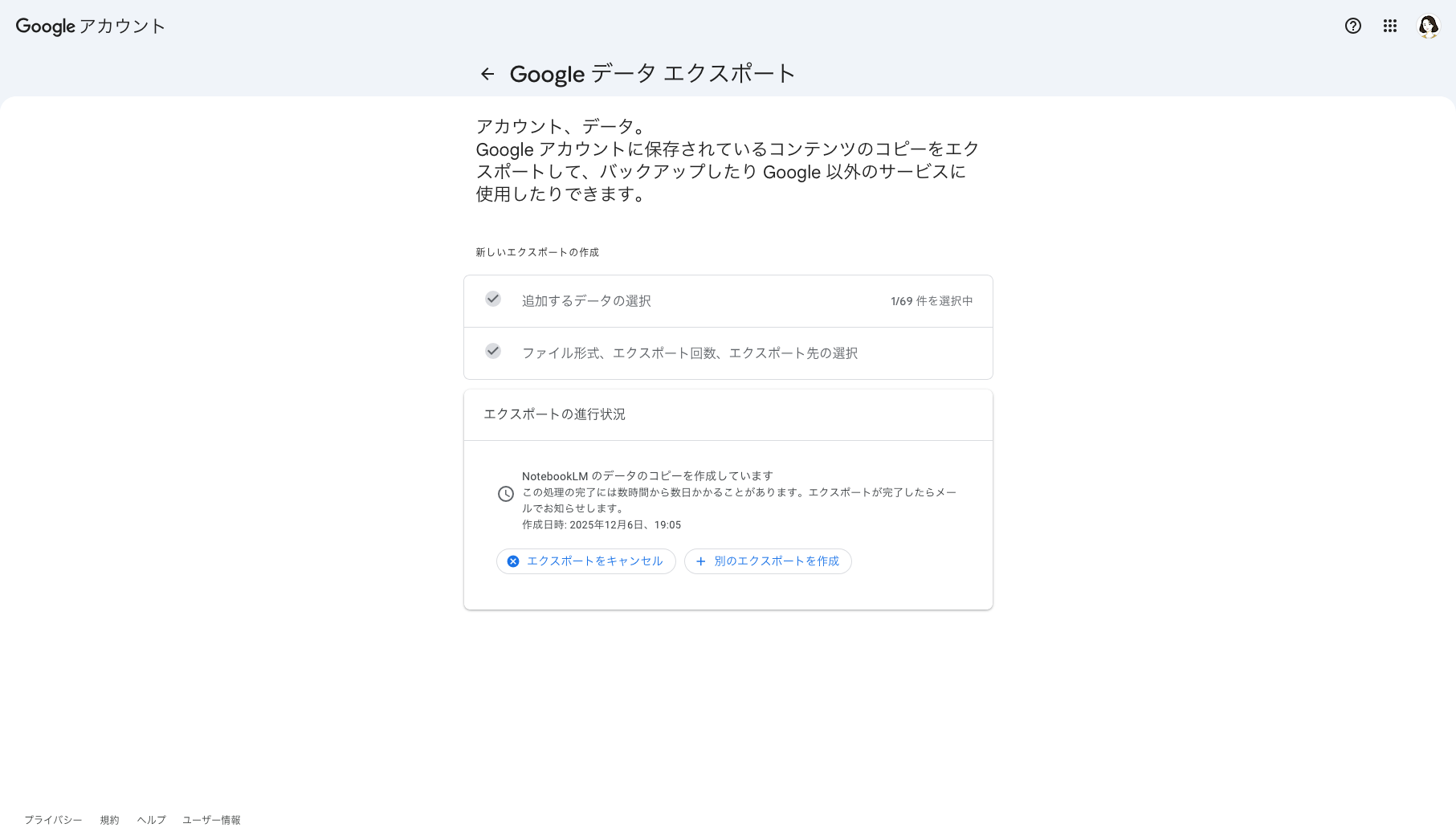Open the Google apps grid menu
Image resolution: width=1456 pixels, height=840 pixels.
(1390, 26)
